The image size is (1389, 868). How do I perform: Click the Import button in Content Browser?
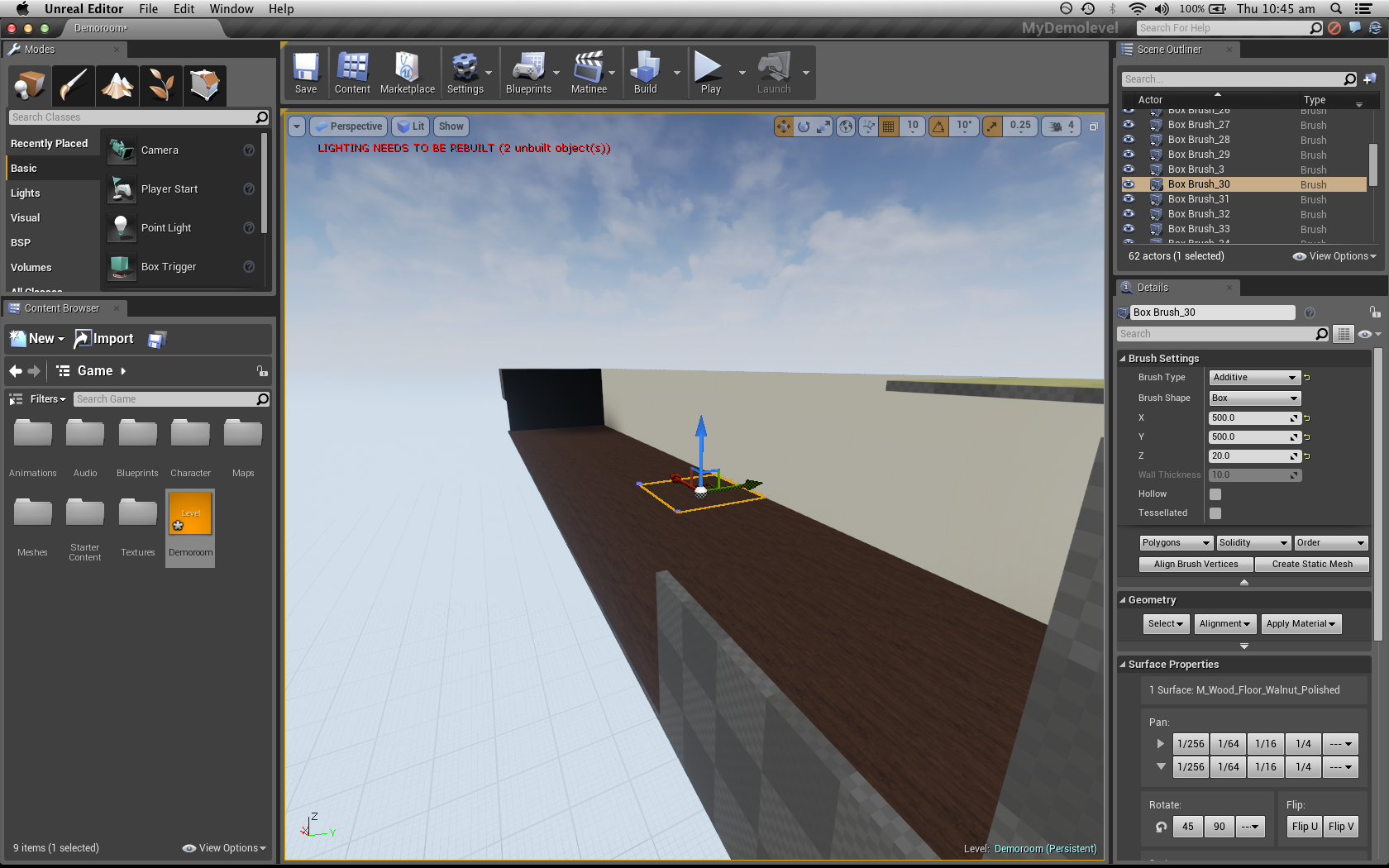pos(104,339)
